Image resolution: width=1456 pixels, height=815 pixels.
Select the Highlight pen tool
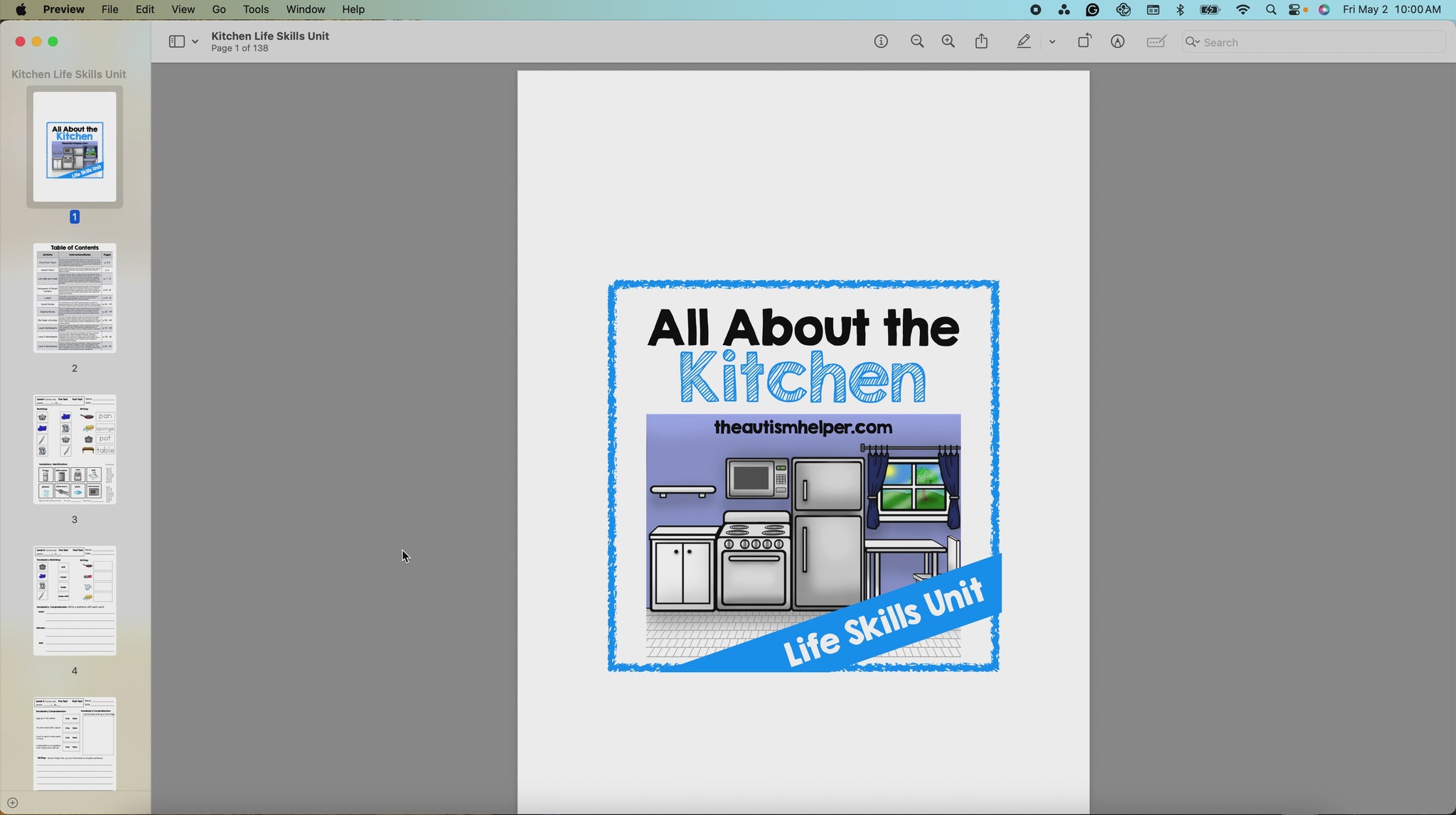[x=1024, y=42]
